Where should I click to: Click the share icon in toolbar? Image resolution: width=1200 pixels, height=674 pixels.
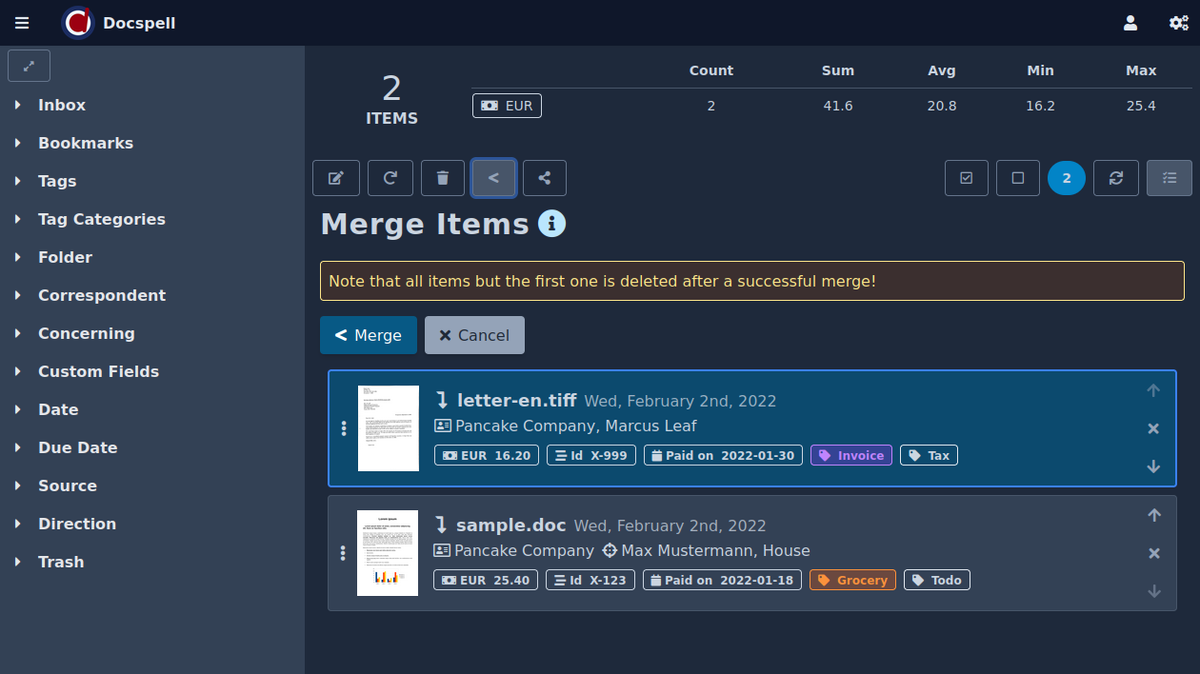click(x=544, y=178)
